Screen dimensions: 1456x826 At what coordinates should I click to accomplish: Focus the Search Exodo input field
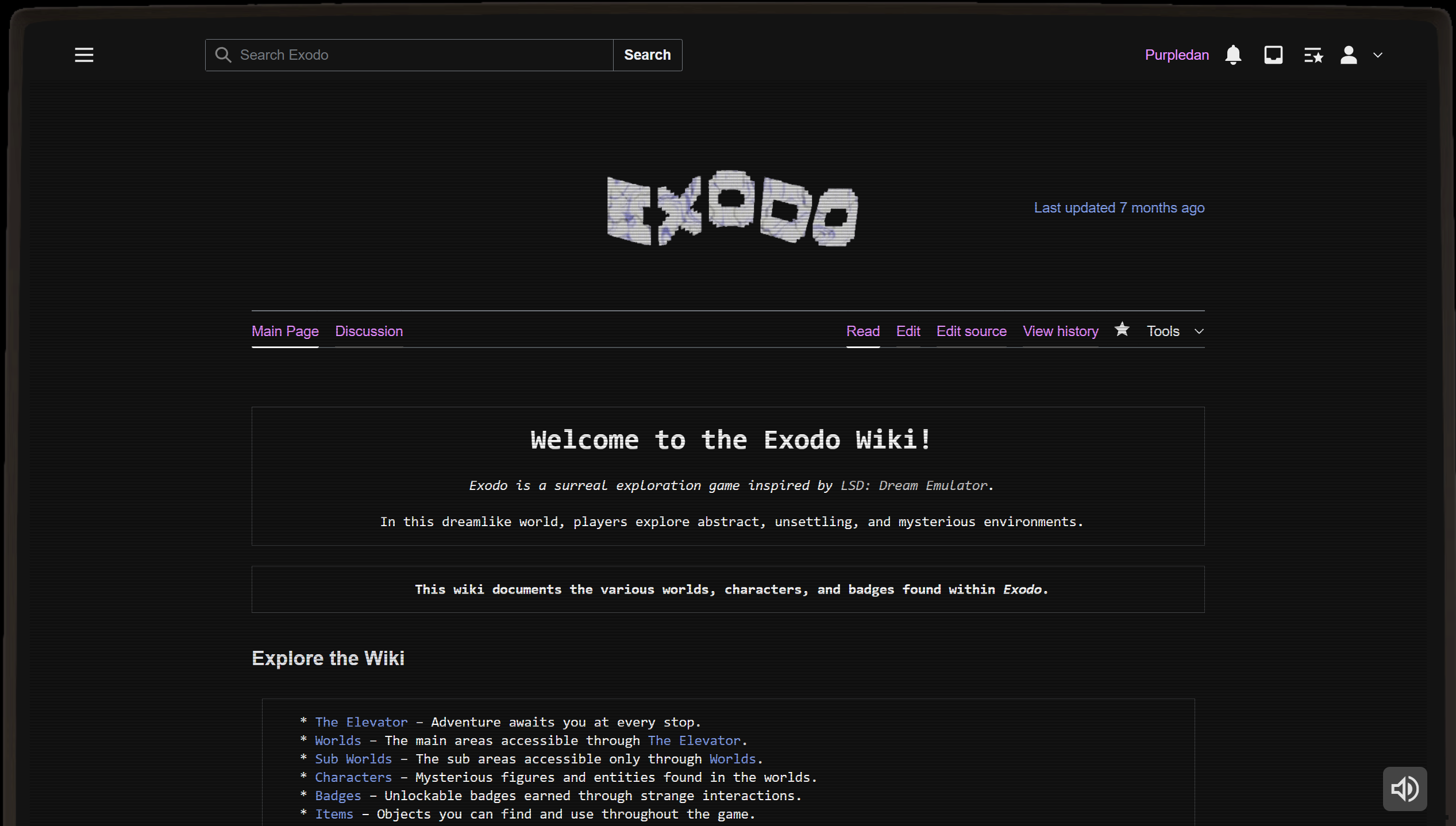(409, 55)
